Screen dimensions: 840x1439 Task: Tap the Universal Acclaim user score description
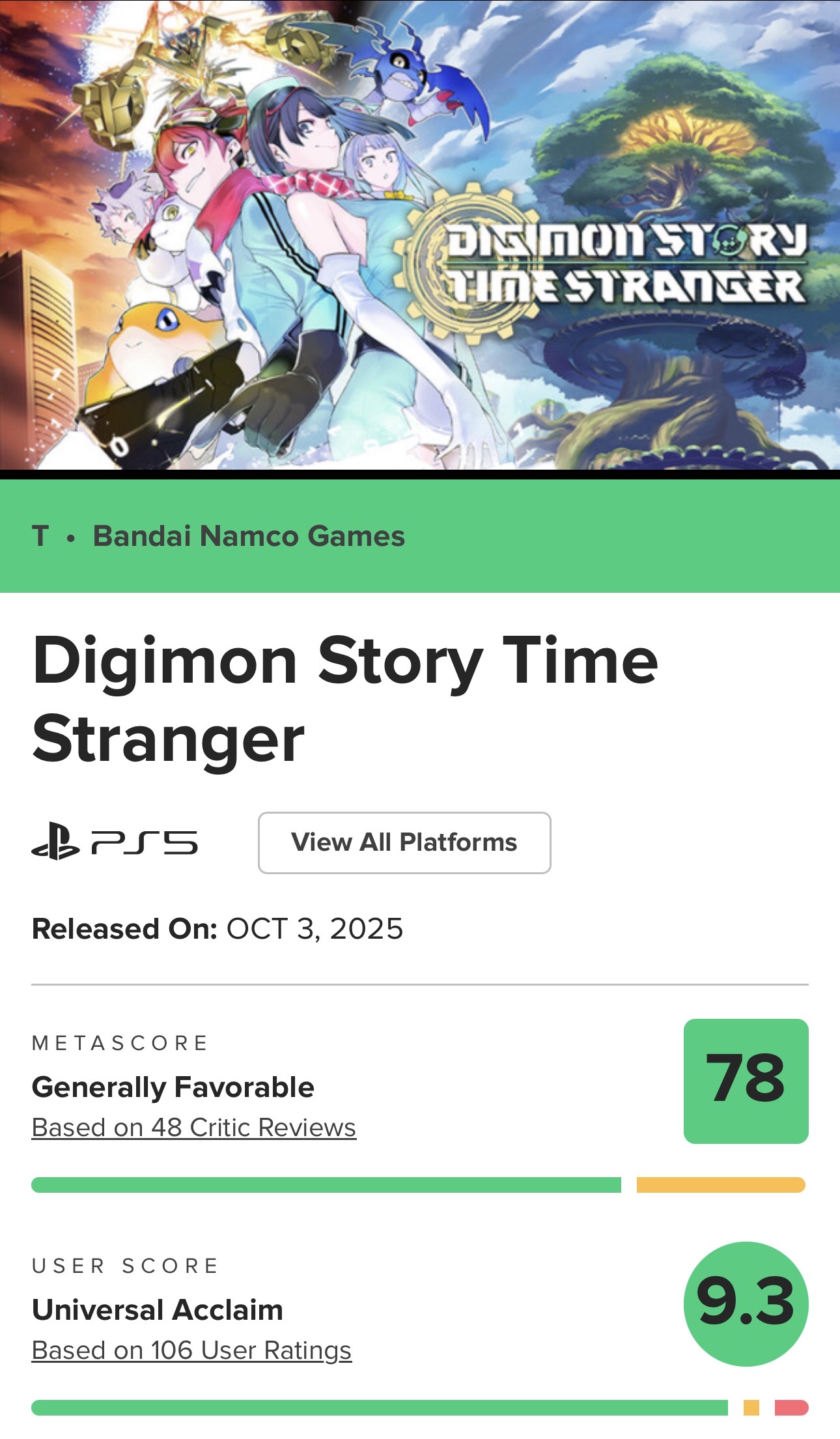coord(158,1310)
